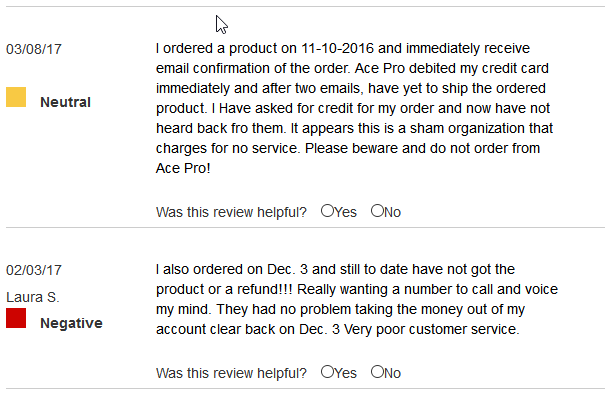Click the yellow Neutral rating square
Screen dimensions: 612x394
pyautogui.click(x=16, y=97)
